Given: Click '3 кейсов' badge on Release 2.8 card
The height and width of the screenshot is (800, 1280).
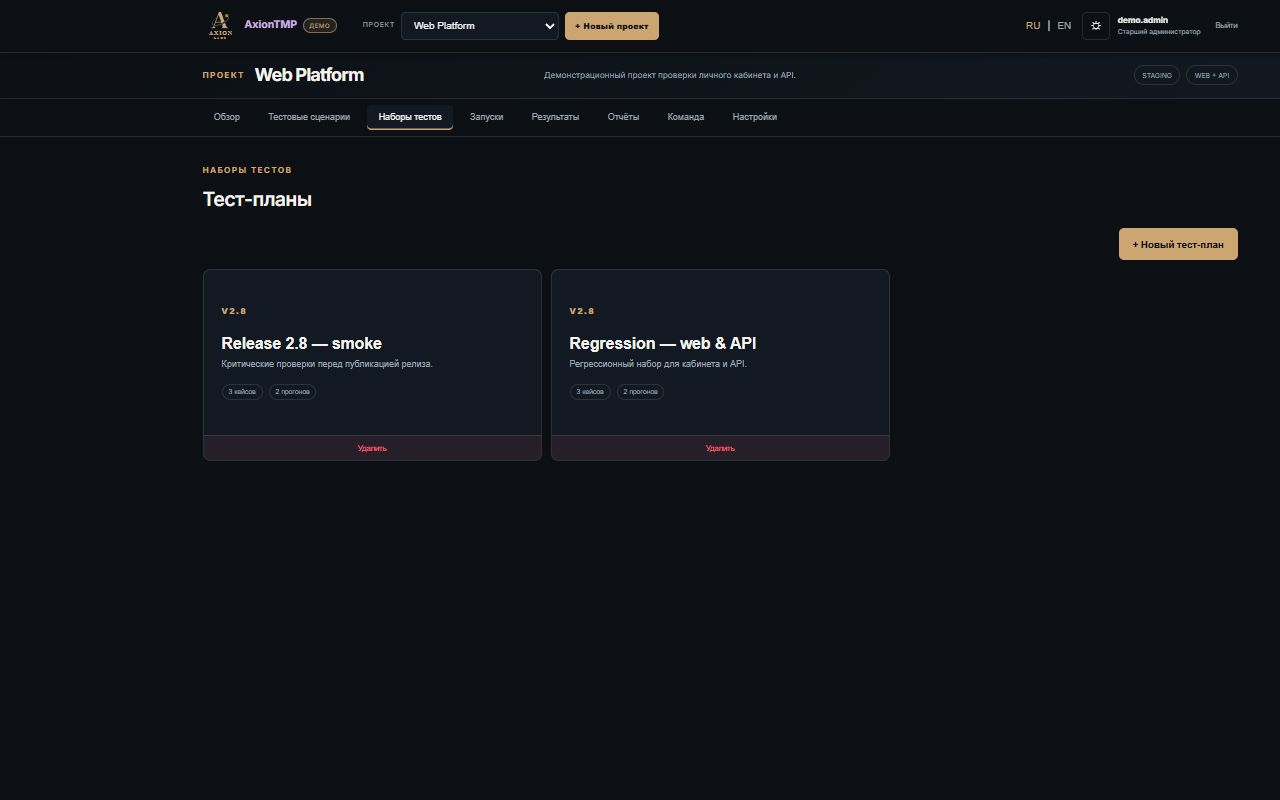Looking at the screenshot, I should coord(242,392).
